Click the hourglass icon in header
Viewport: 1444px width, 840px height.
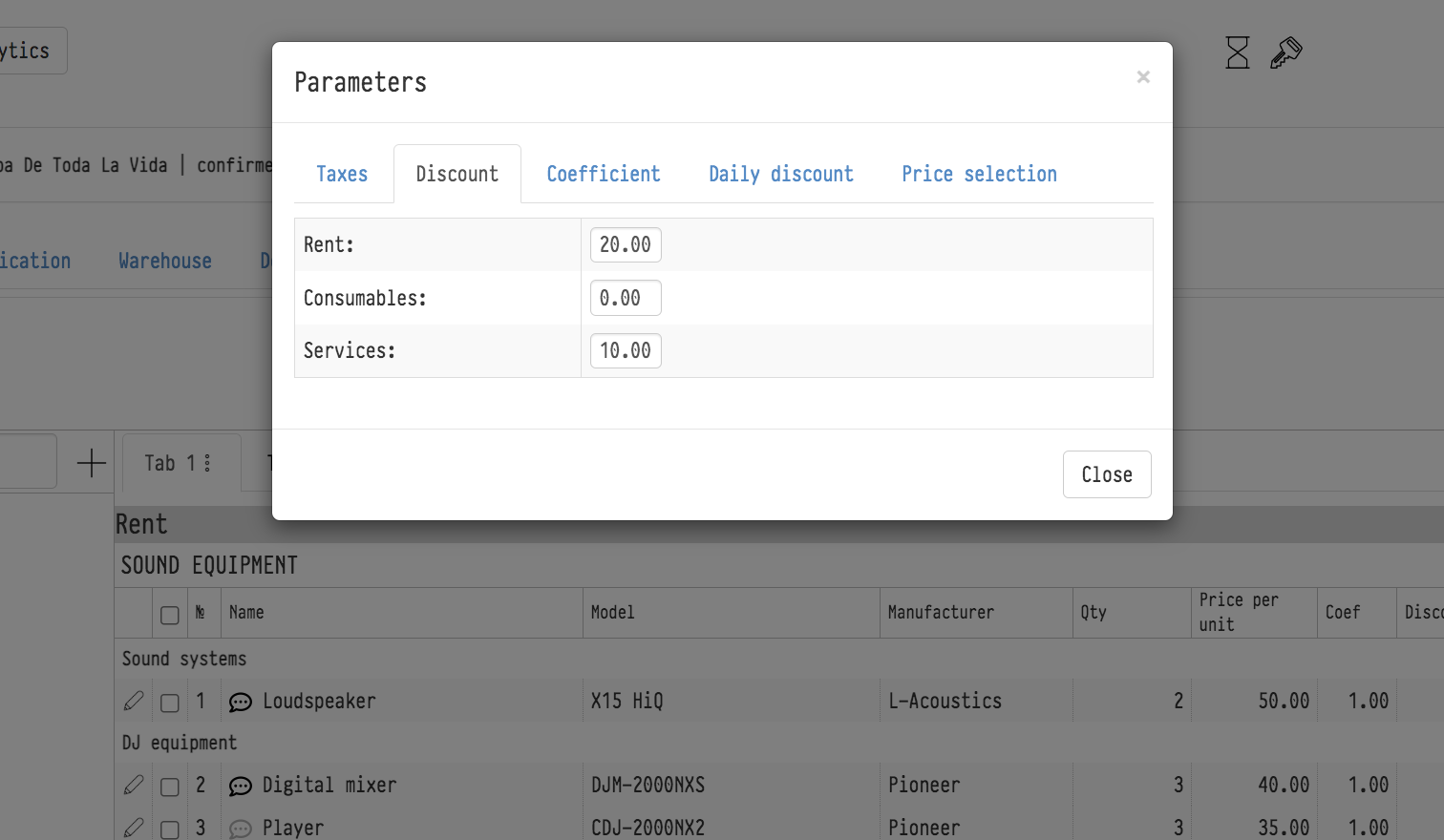pyautogui.click(x=1237, y=52)
